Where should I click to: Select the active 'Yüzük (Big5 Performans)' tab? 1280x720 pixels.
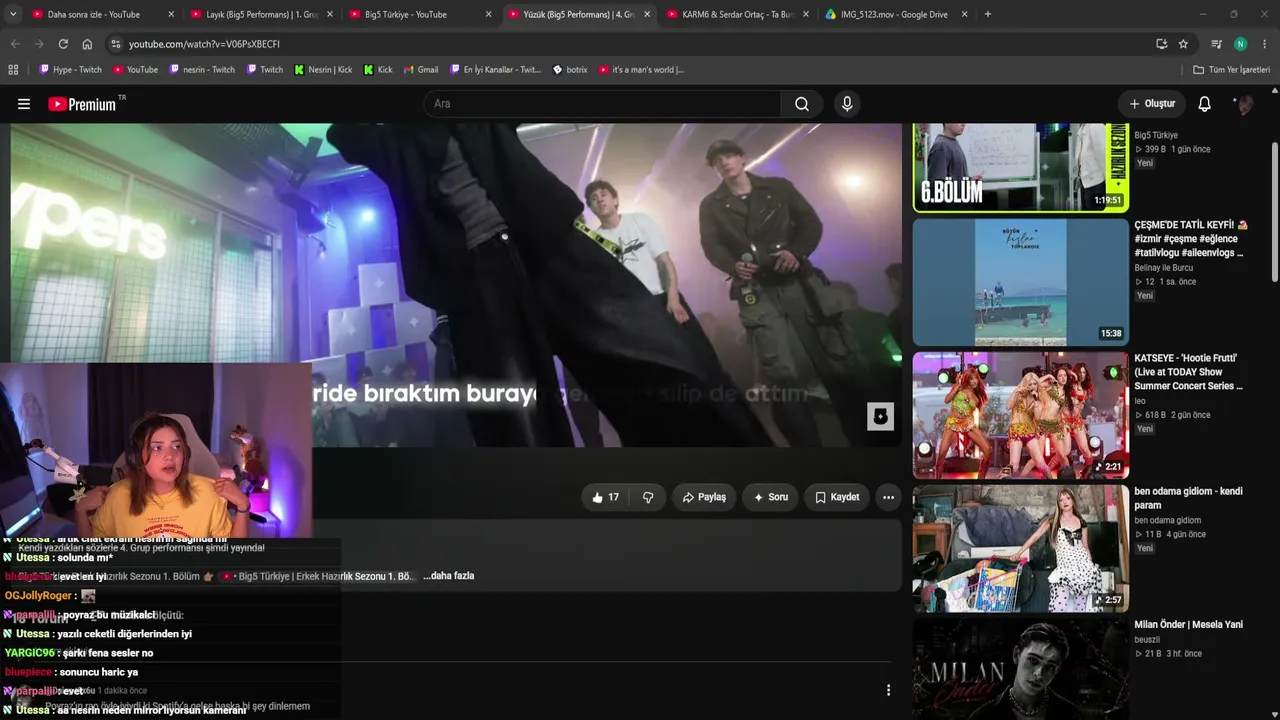coord(579,15)
